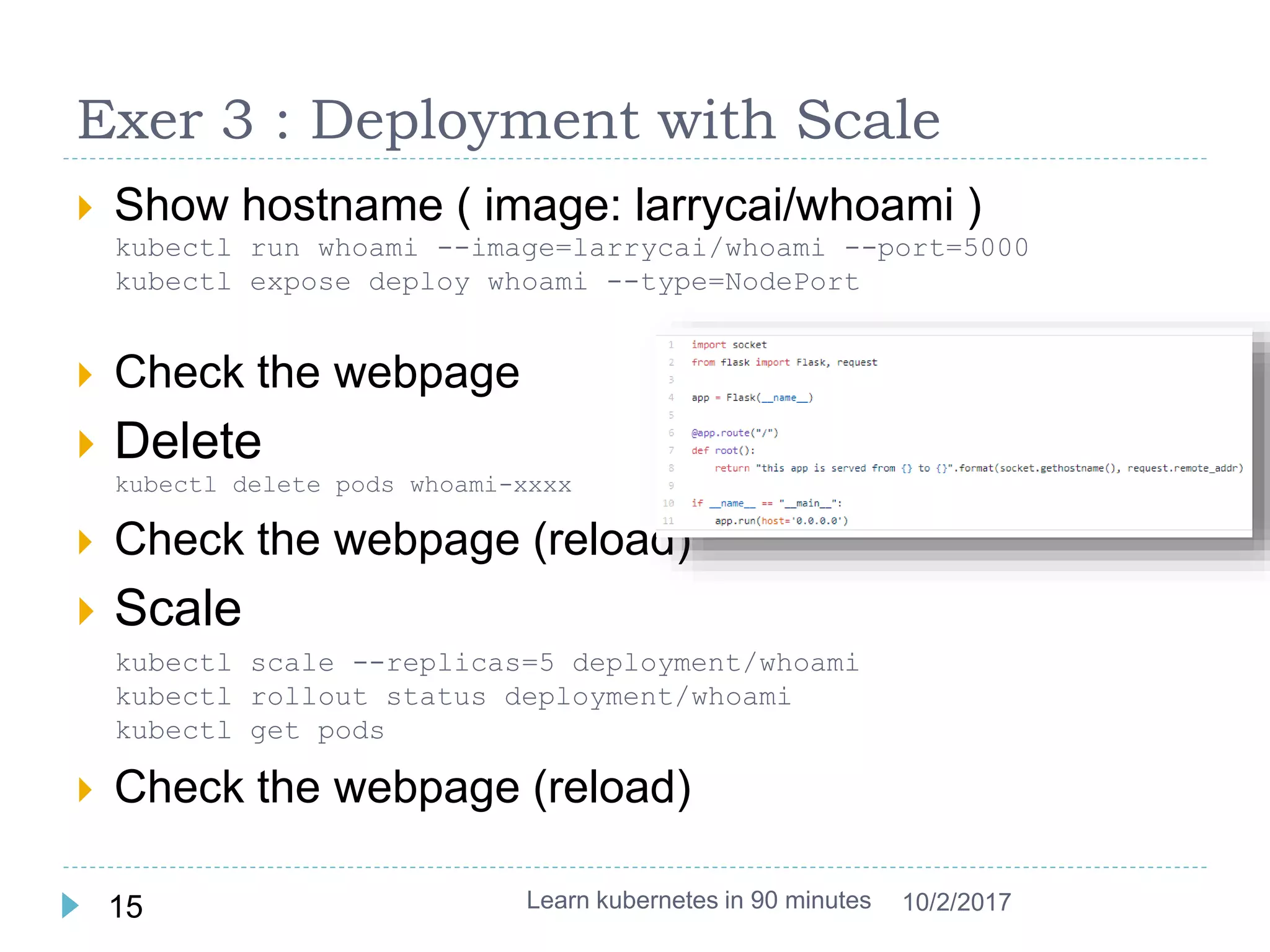Click the first 'Check the webpage' bullet text

click(x=317, y=372)
